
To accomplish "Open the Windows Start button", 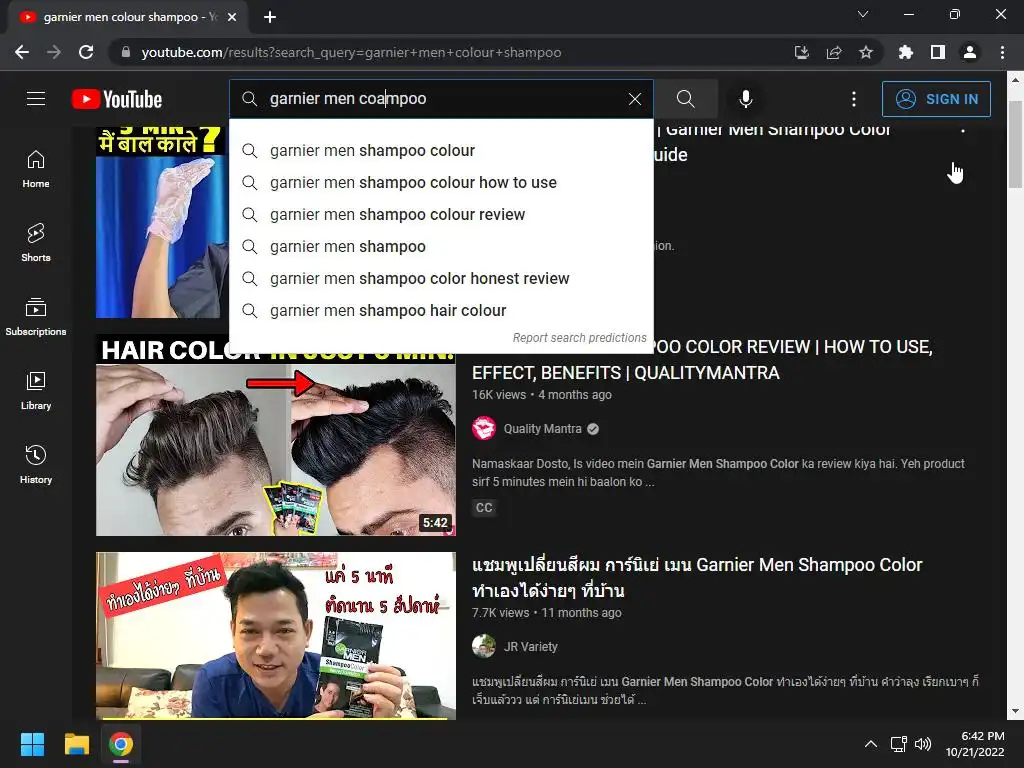I will [32, 744].
